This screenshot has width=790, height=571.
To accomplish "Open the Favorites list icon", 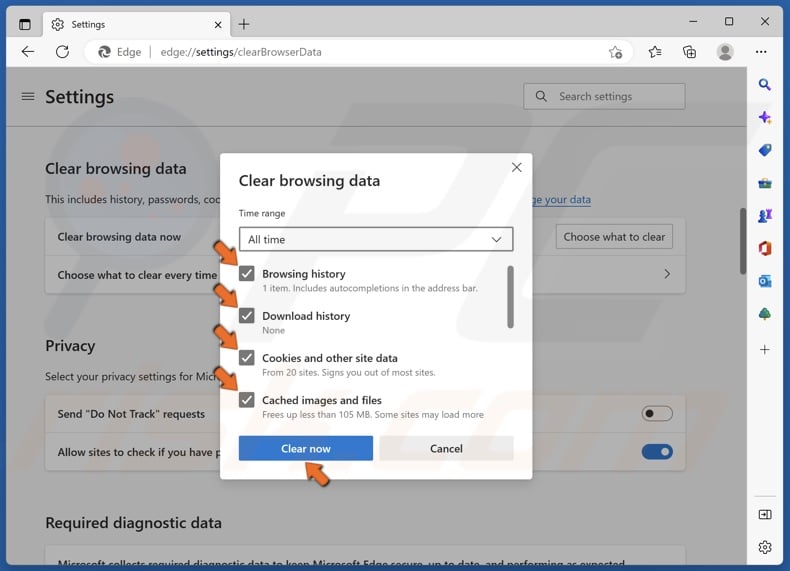I will coord(655,52).
